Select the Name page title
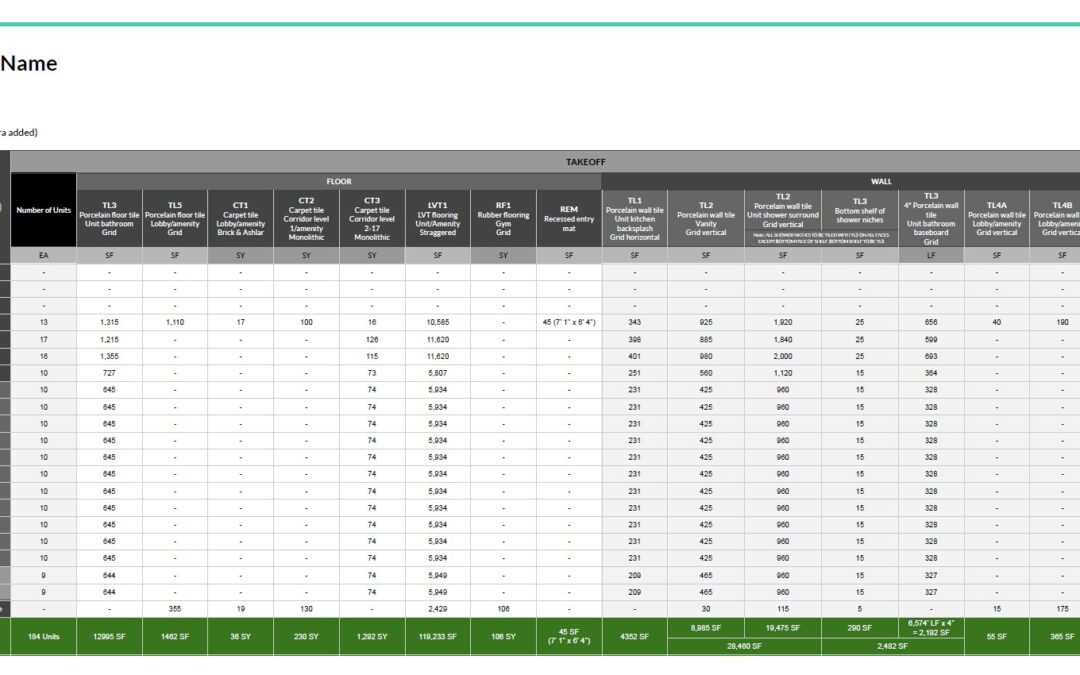Image resolution: width=1080 pixels, height=675 pixels. point(29,63)
